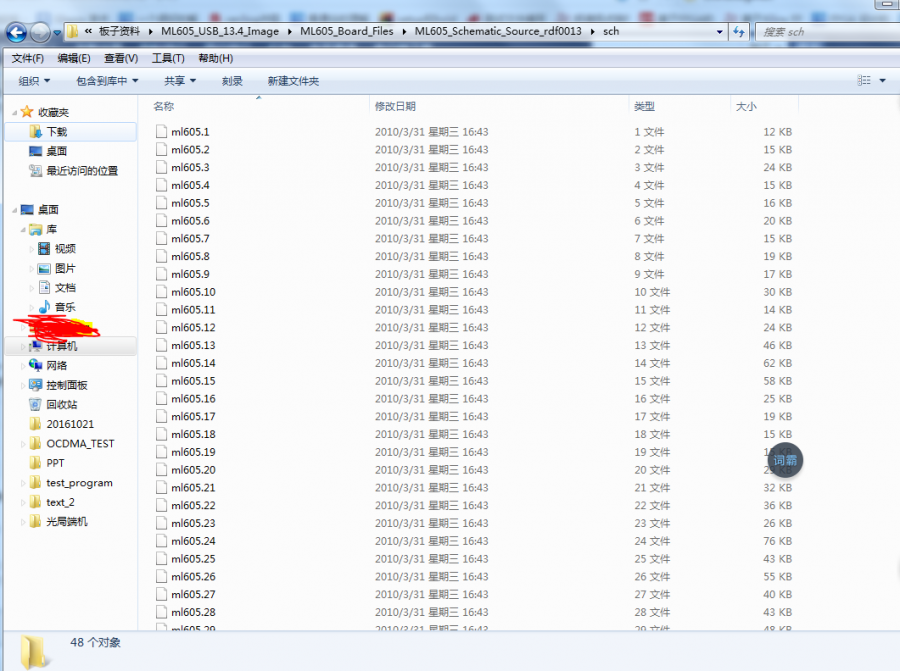The width and height of the screenshot is (900, 671).
Task: Expand the 视频 library node
Action: click(32, 249)
